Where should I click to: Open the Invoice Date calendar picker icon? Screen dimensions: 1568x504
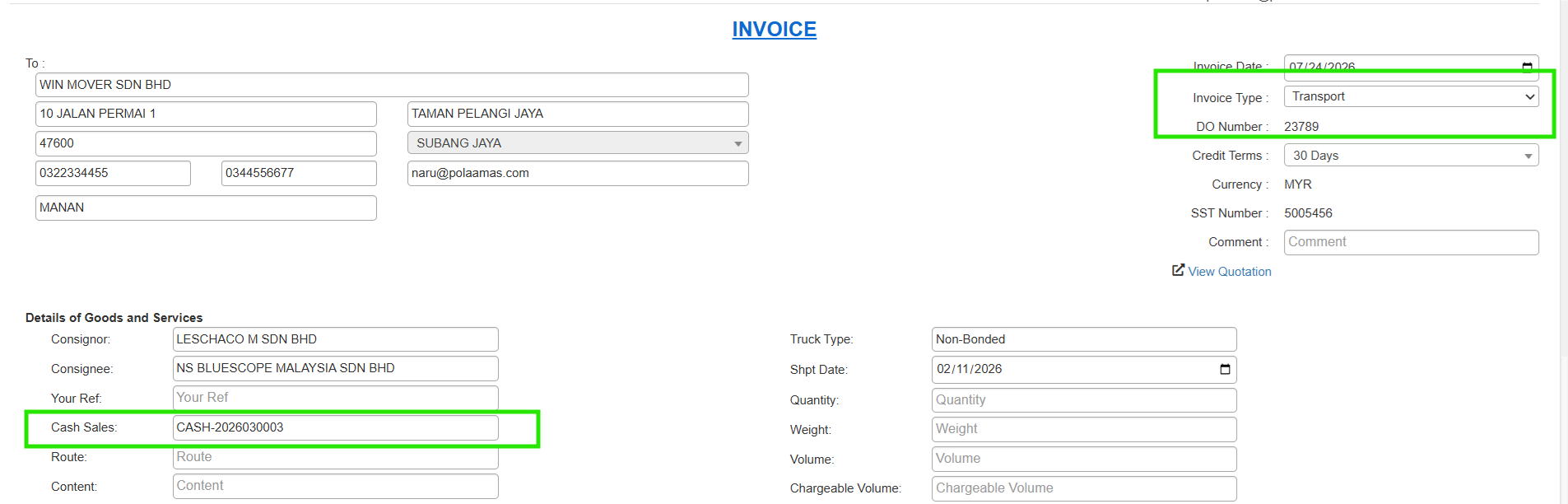[1527, 67]
